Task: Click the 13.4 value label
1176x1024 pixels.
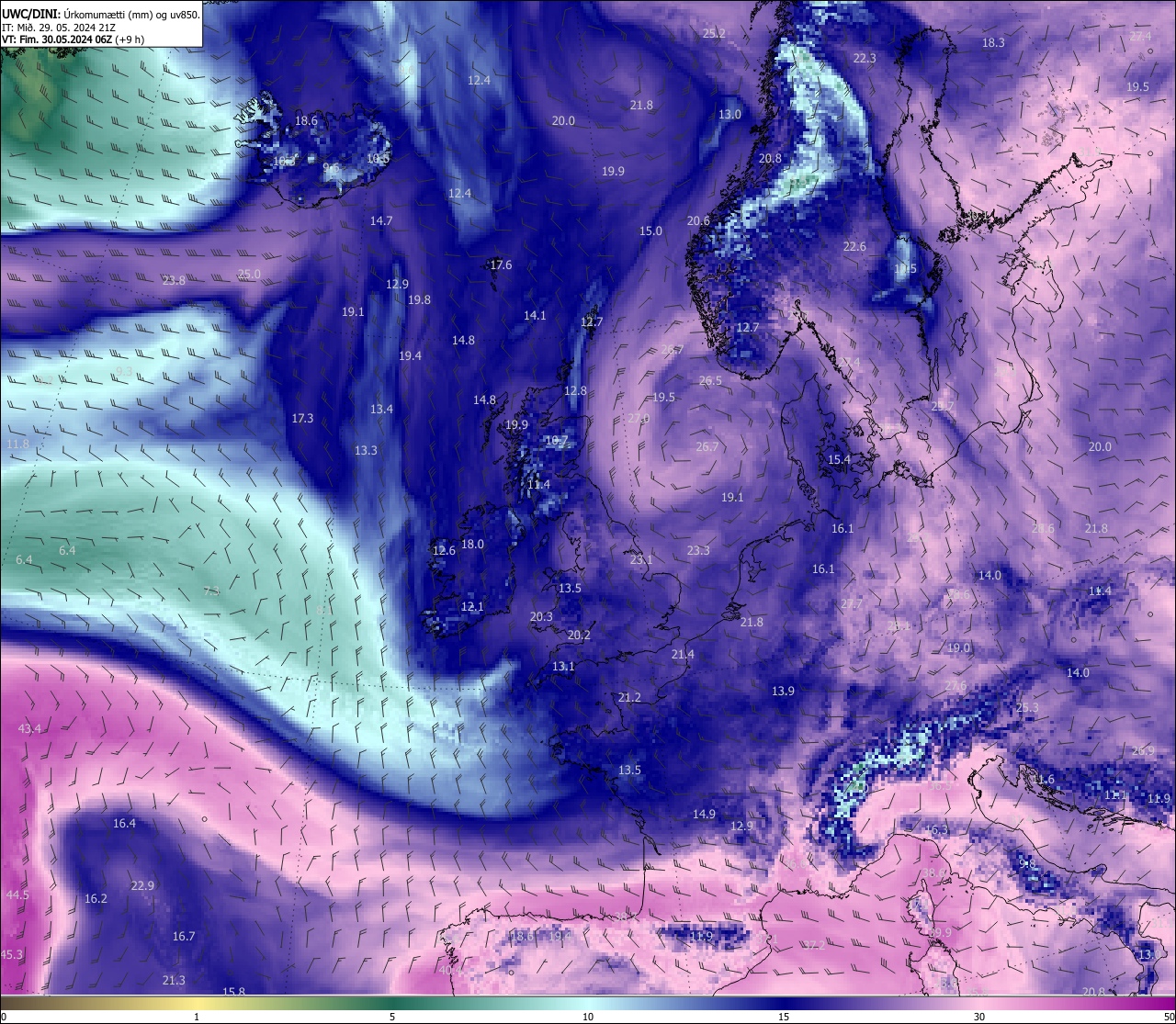Action: tap(381, 409)
